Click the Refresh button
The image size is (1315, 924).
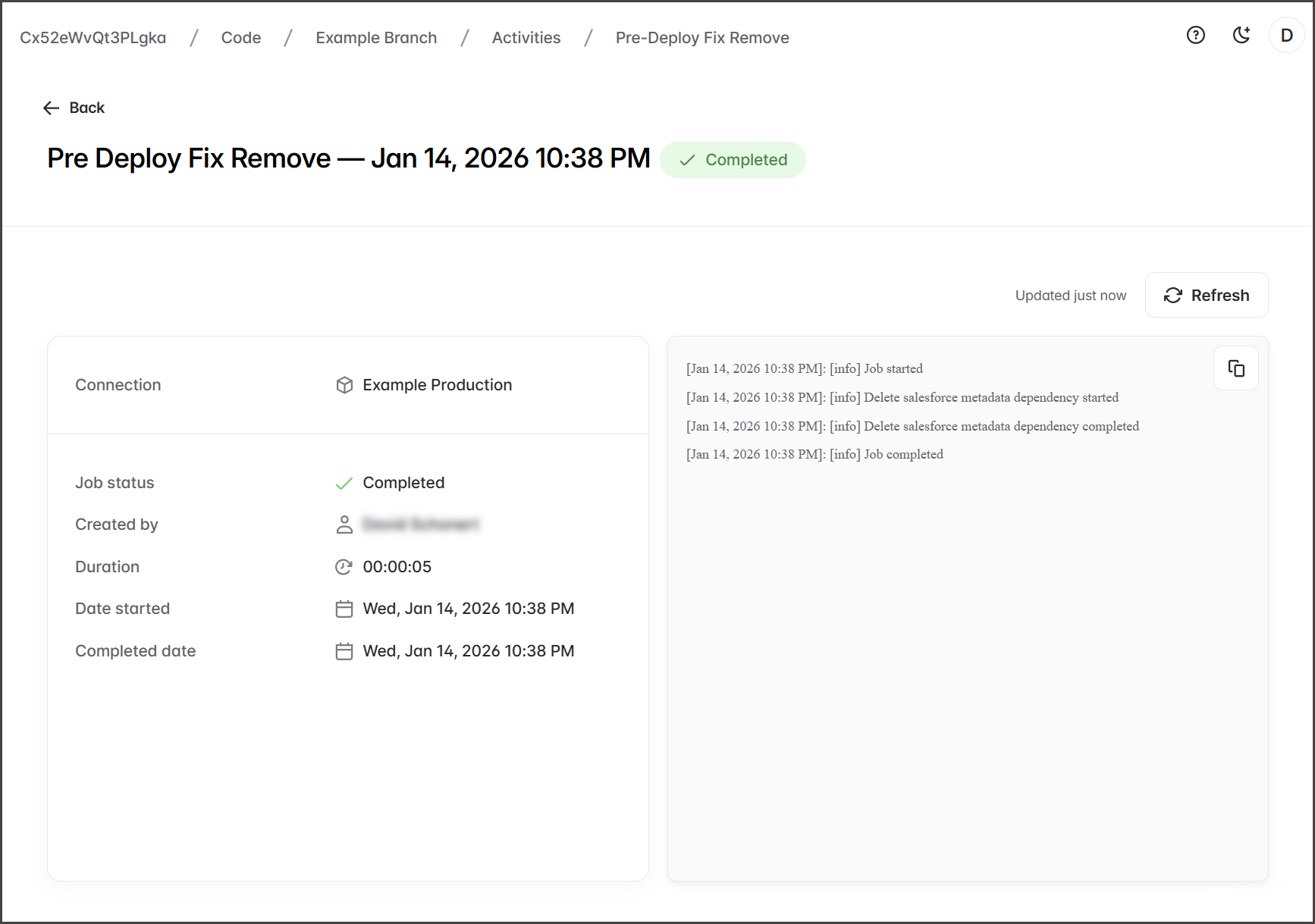1206,295
